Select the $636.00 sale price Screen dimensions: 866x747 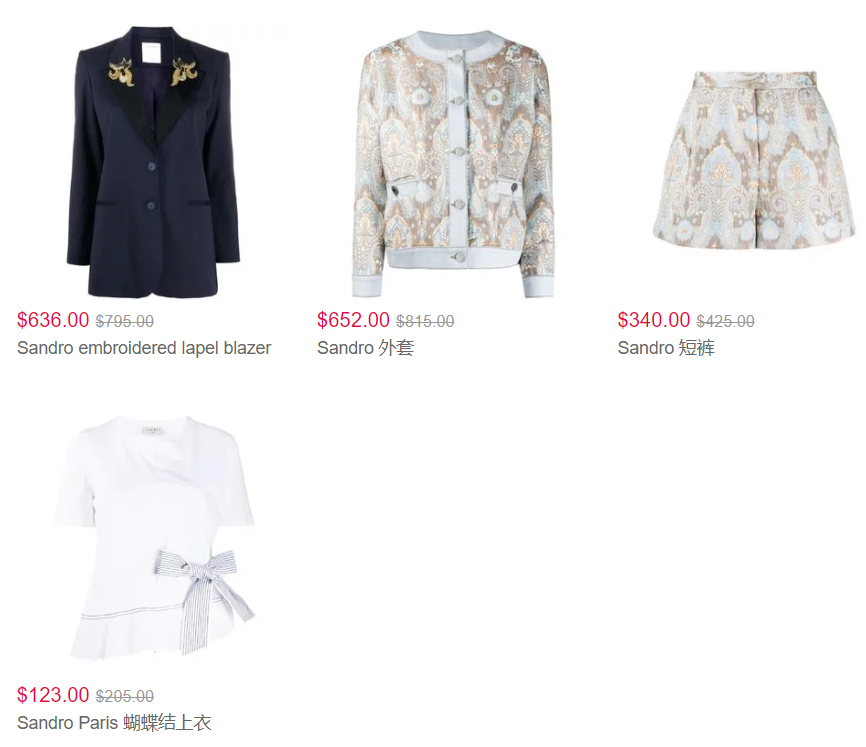coord(53,320)
